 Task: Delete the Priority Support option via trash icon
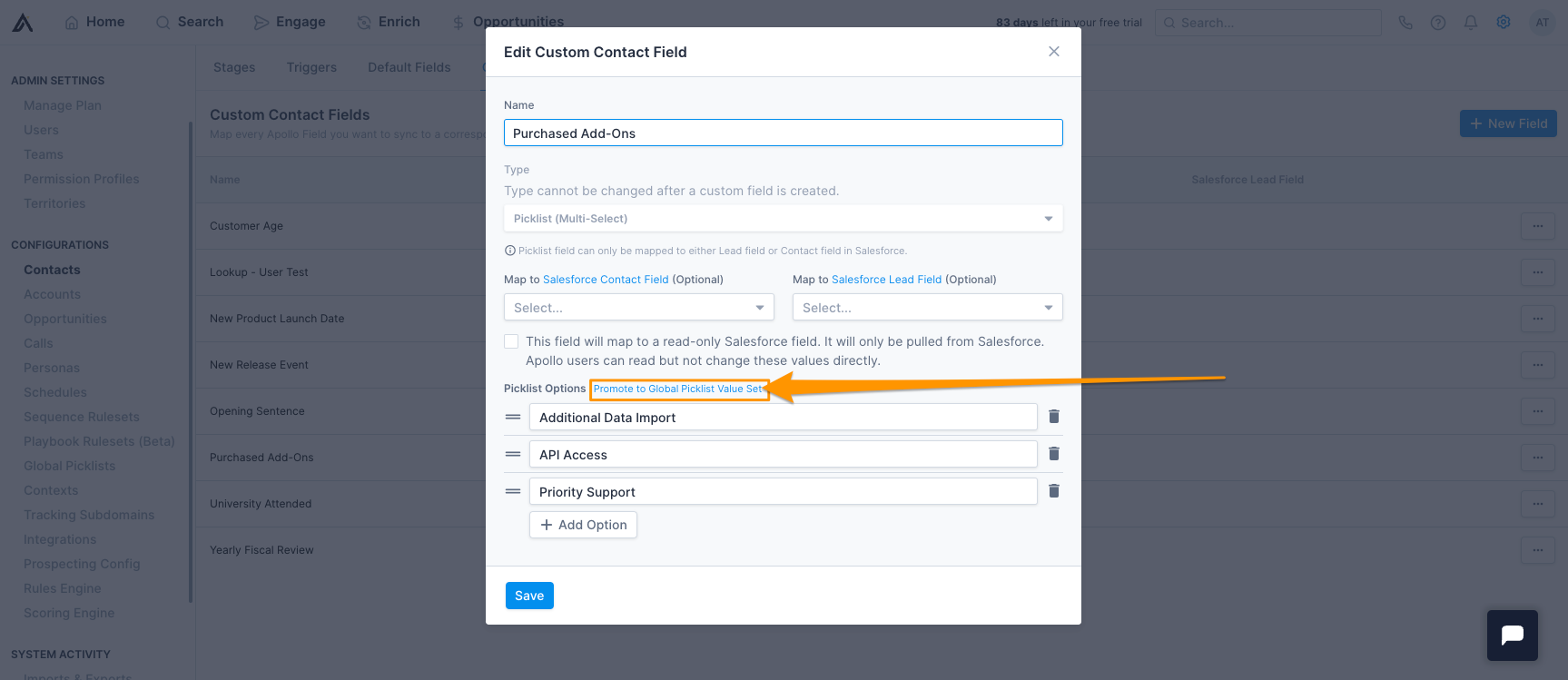click(1054, 490)
